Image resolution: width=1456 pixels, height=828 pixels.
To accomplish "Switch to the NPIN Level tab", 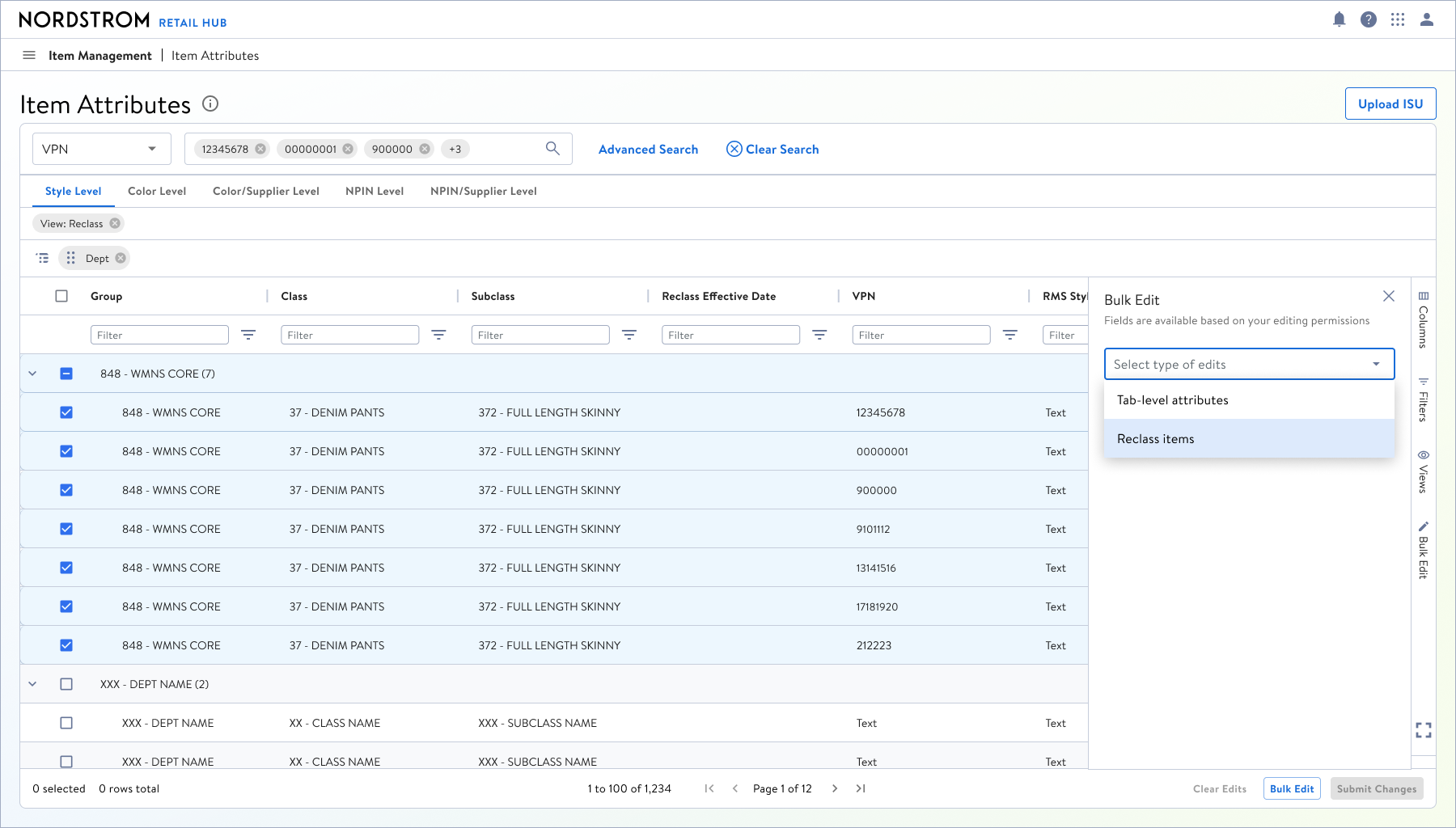I will tap(375, 191).
